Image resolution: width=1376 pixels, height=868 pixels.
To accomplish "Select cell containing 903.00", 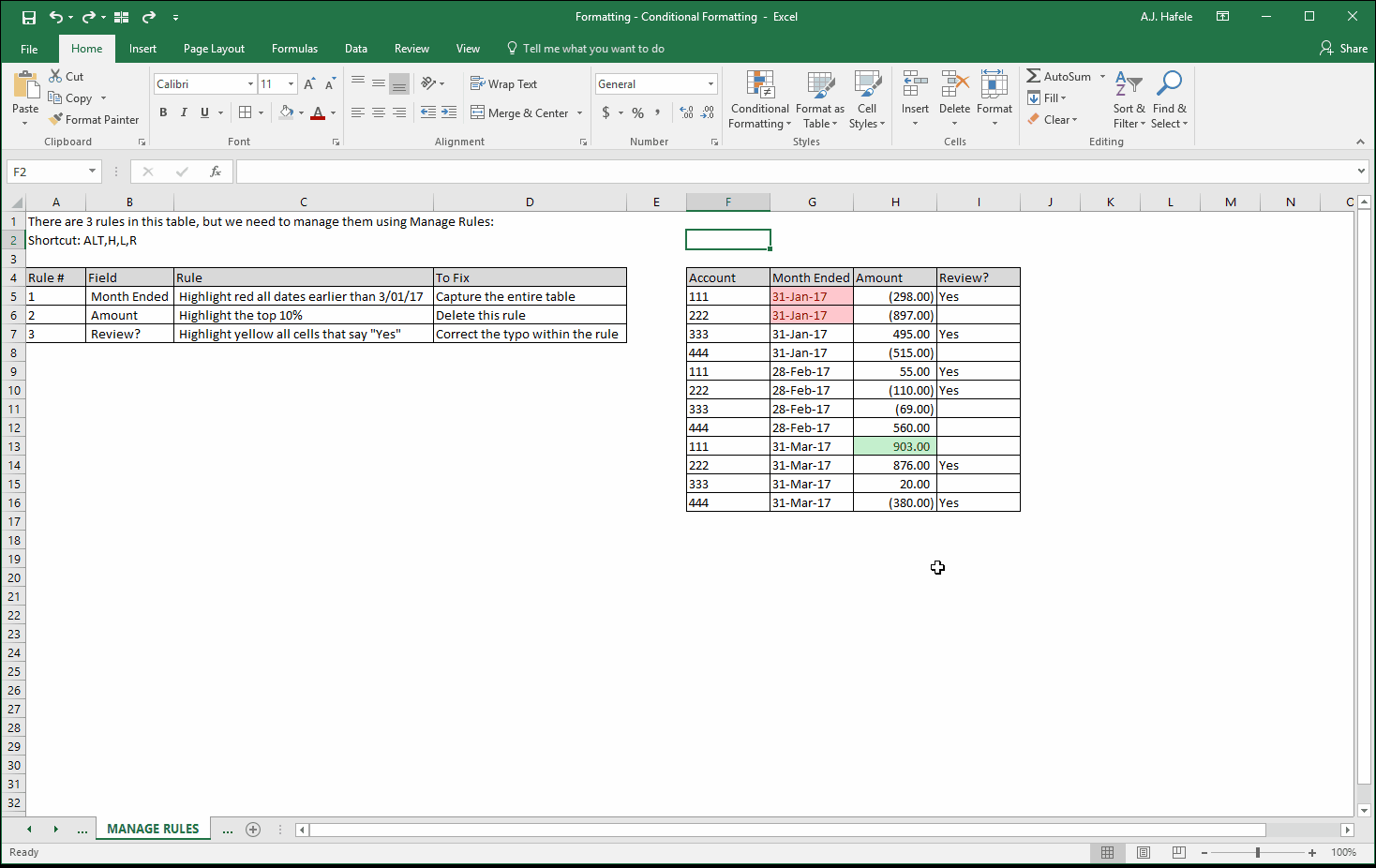I will 895,446.
